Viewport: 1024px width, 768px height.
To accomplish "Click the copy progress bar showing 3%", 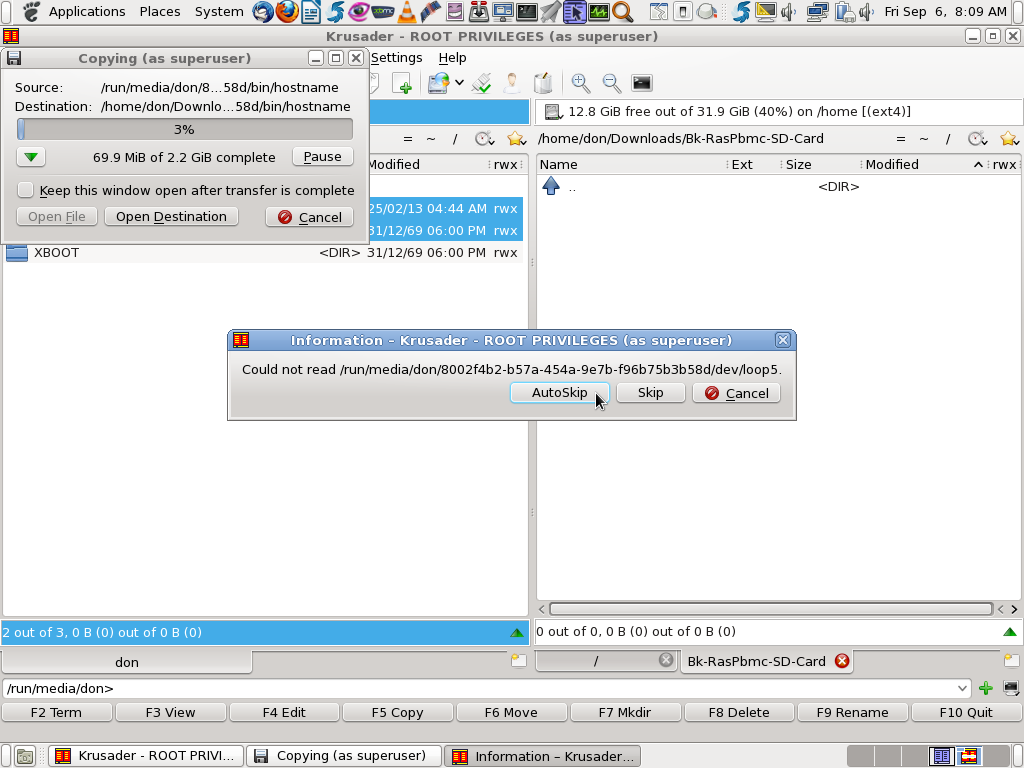I will point(184,129).
